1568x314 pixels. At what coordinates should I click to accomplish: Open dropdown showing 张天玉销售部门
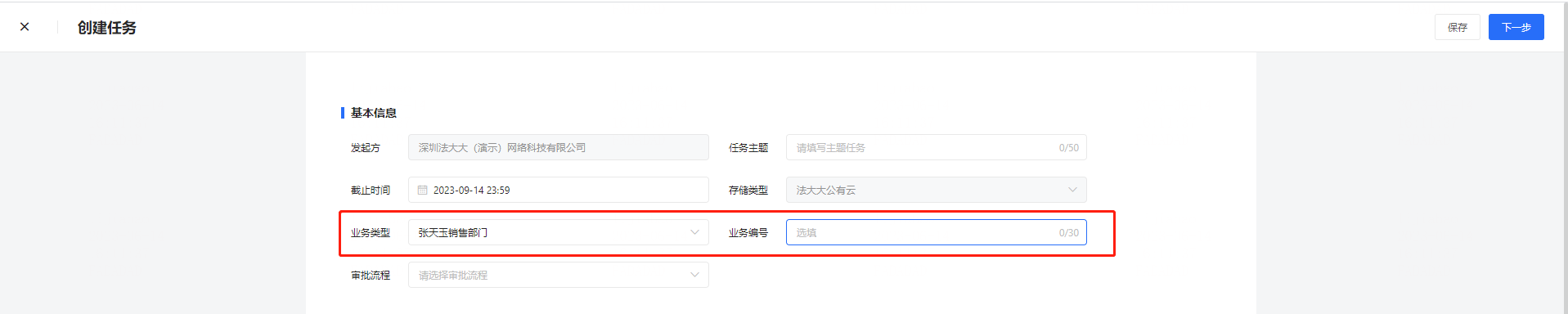[559, 232]
